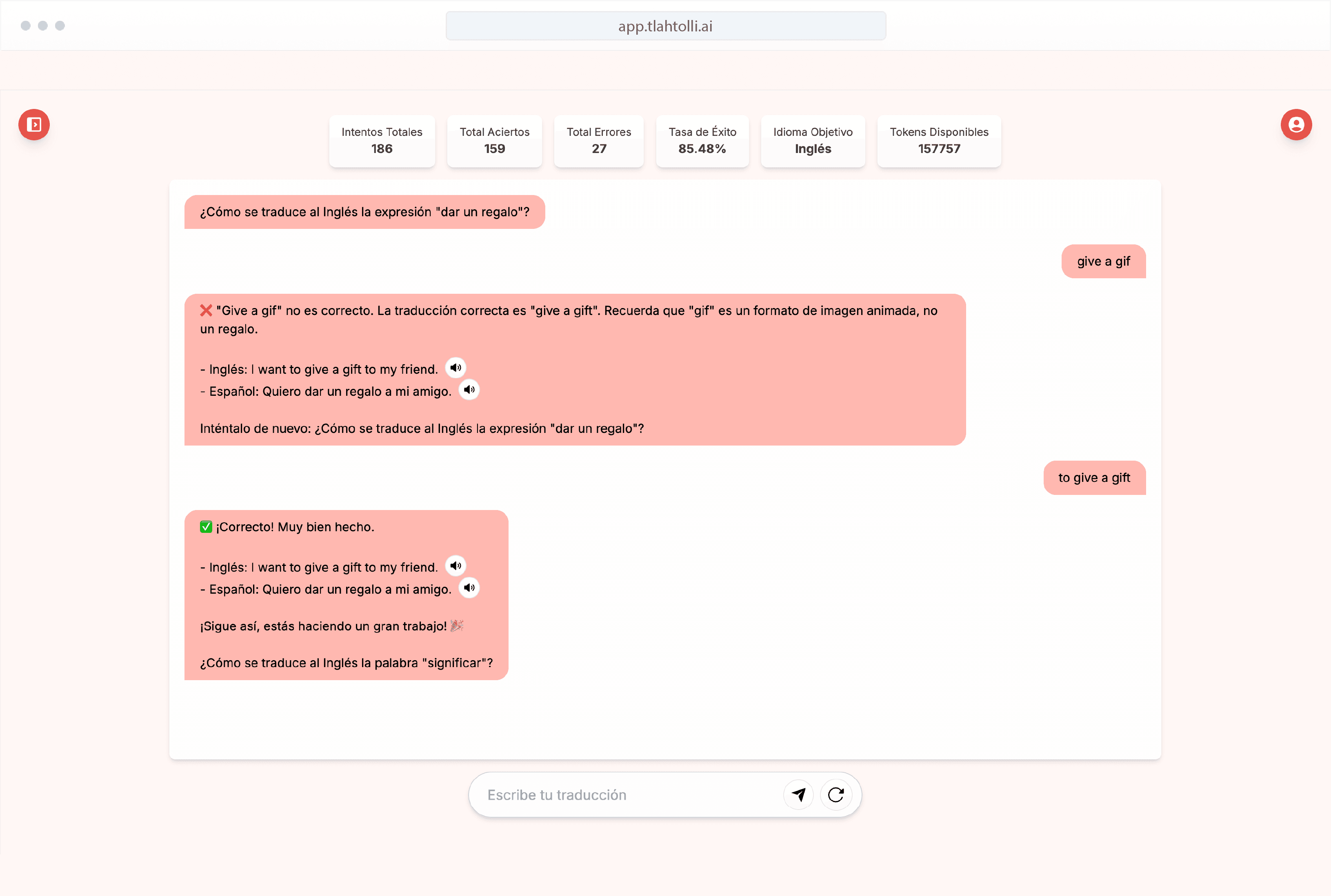The height and width of the screenshot is (896, 1331).
Task: Play audio for first English example sentence
Action: coord(456,368)
